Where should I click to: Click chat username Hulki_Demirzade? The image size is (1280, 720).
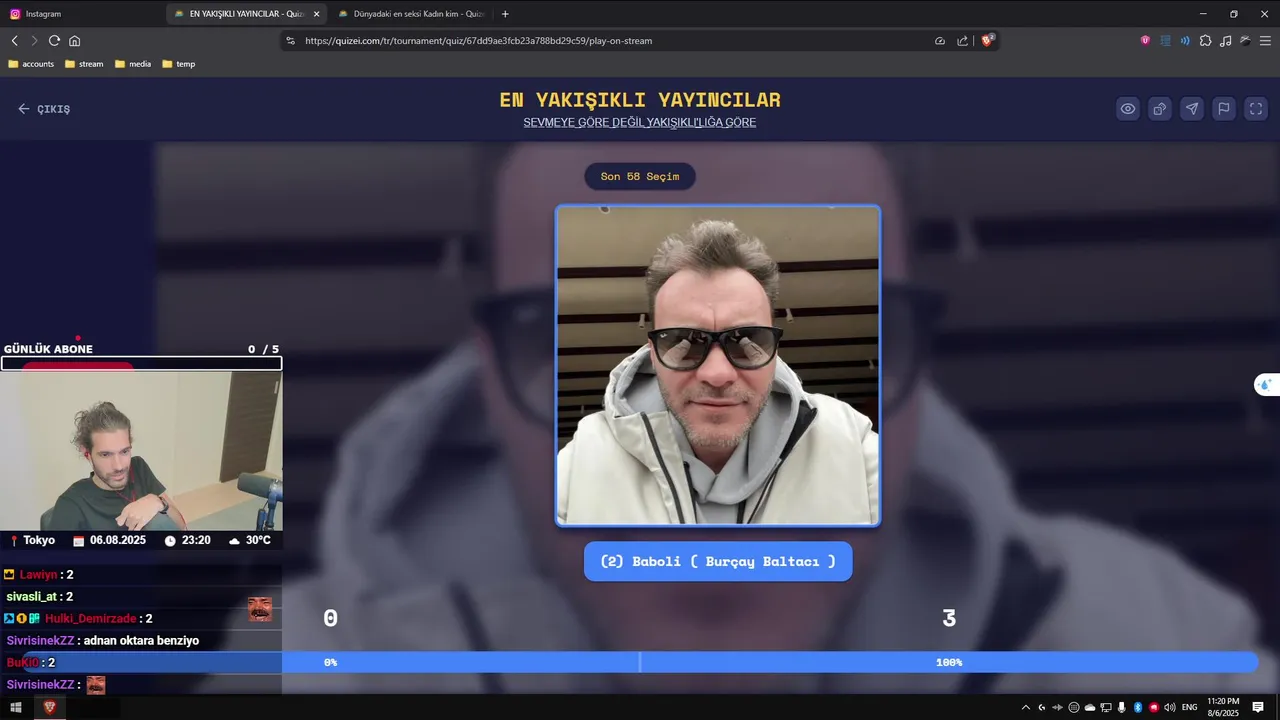(91, 619)
